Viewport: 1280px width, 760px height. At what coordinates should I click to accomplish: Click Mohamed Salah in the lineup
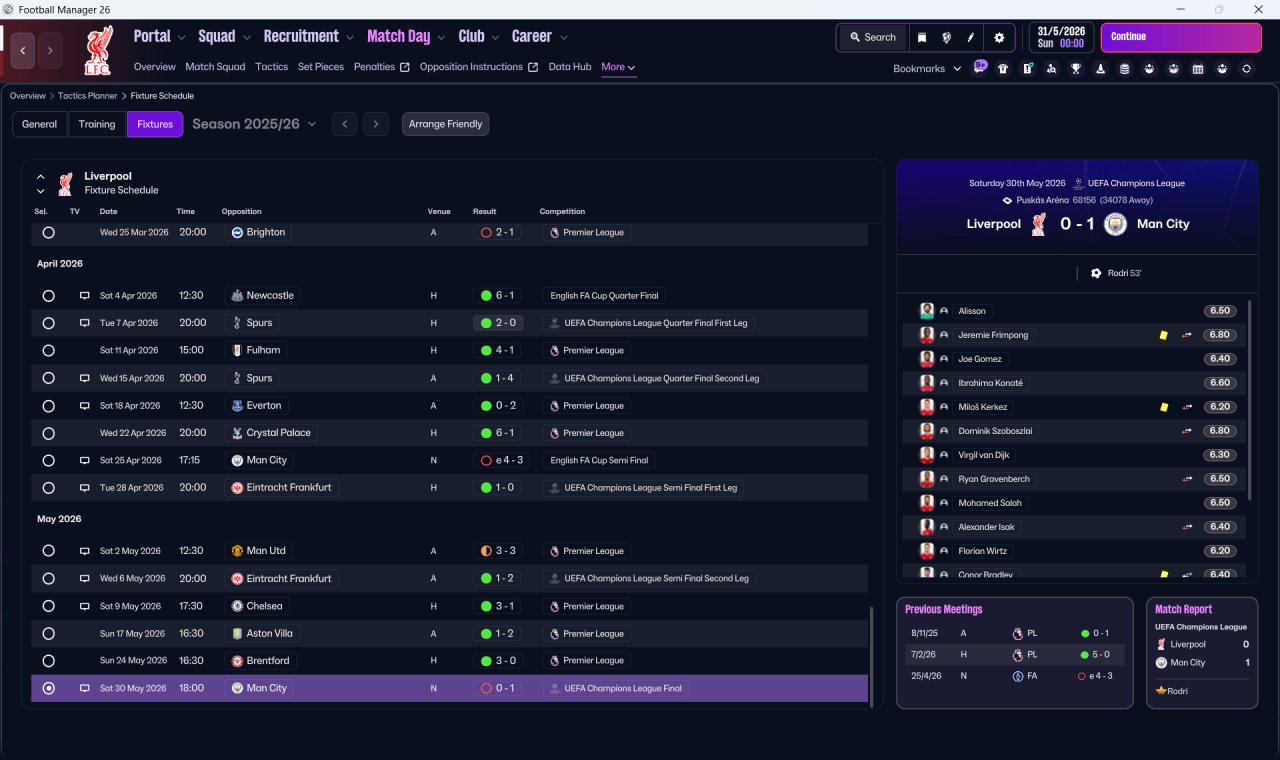point(990,503)
